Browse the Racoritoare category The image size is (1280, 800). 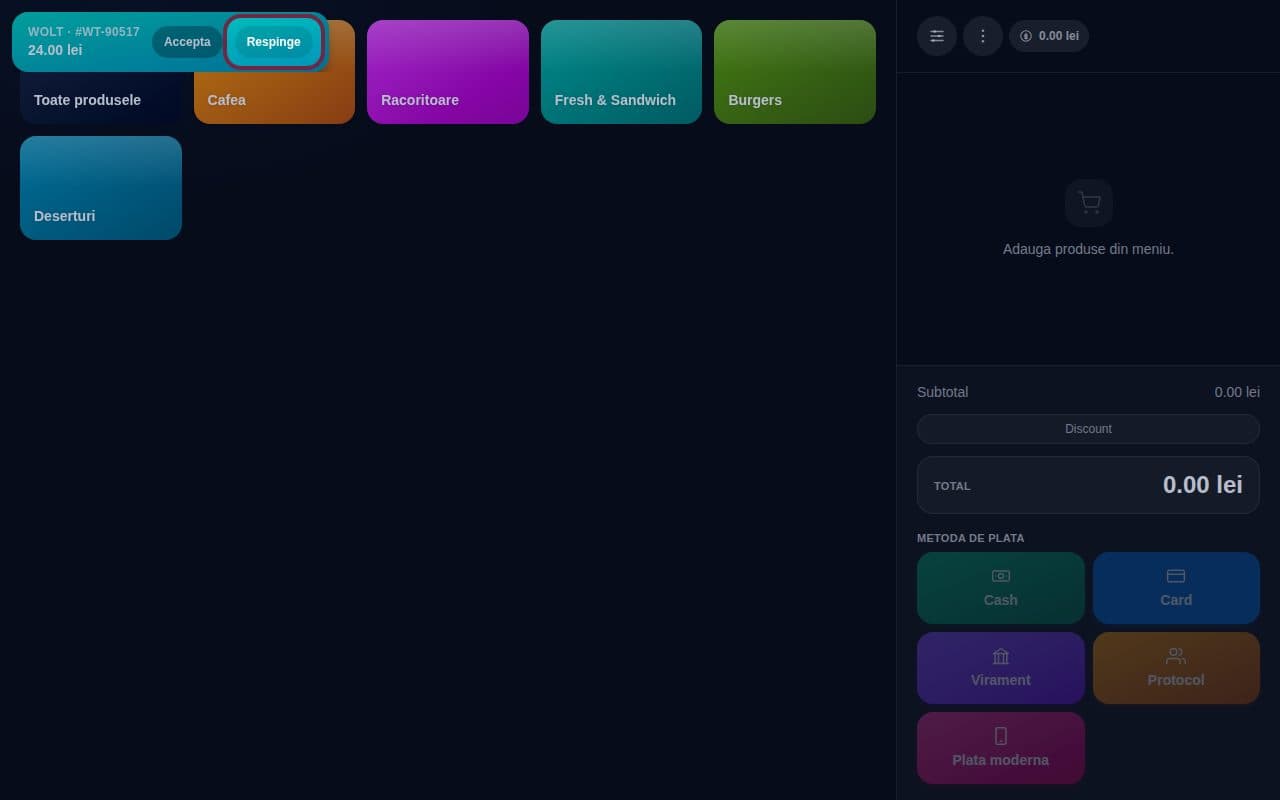(448, 72)
